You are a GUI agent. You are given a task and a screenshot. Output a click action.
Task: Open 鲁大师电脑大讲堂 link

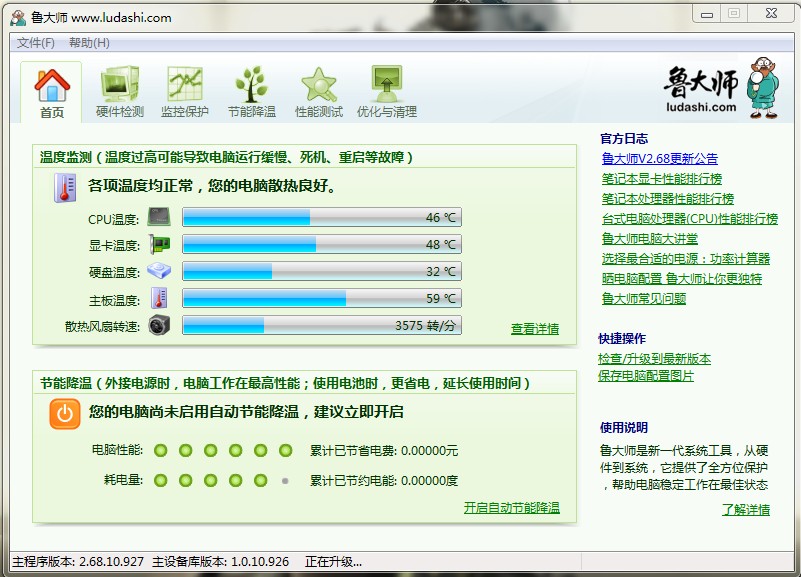coord(649,238)
